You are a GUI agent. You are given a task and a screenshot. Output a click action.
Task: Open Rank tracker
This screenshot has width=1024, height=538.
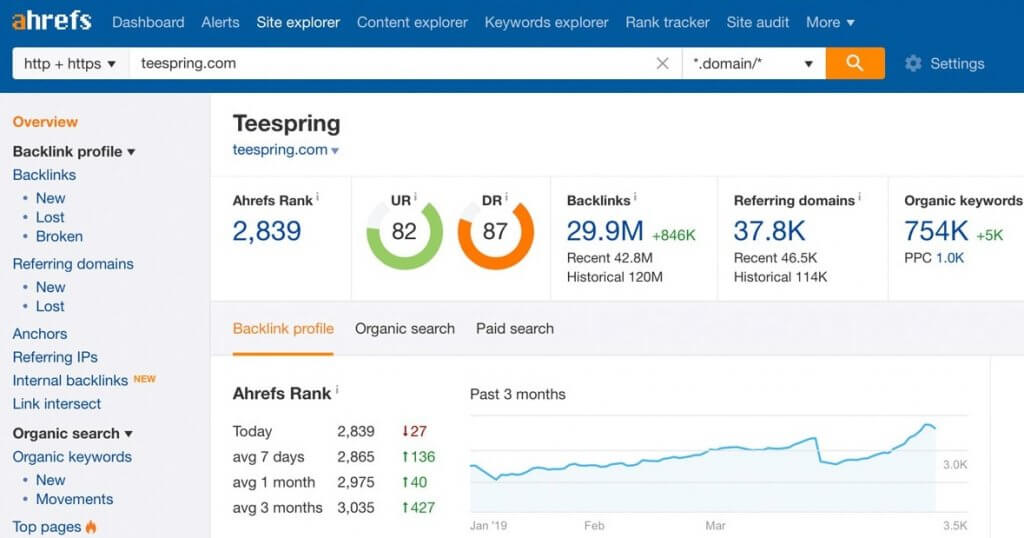coord(667,22)
